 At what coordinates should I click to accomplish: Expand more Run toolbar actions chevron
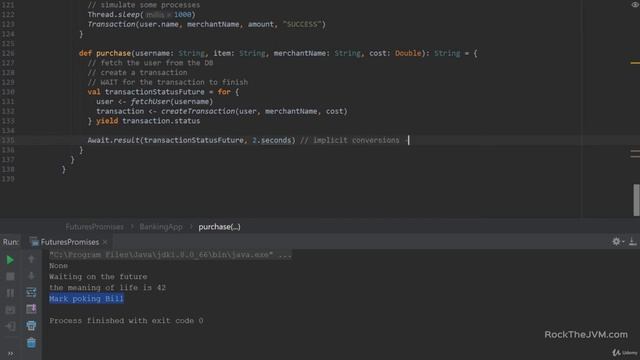click(x=10, y=353)
